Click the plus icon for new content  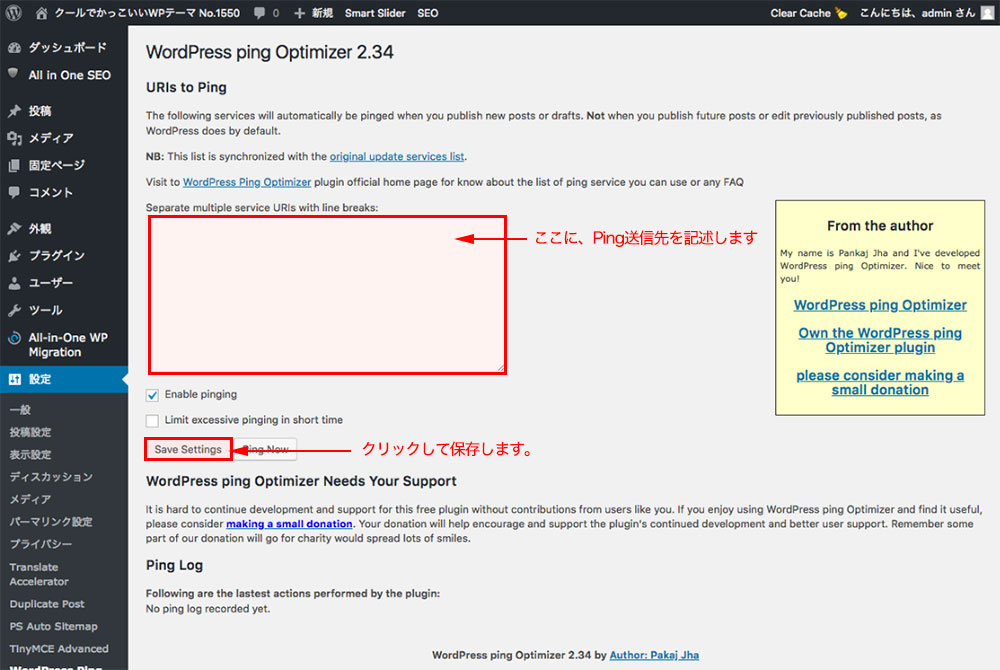pos(299,13)
